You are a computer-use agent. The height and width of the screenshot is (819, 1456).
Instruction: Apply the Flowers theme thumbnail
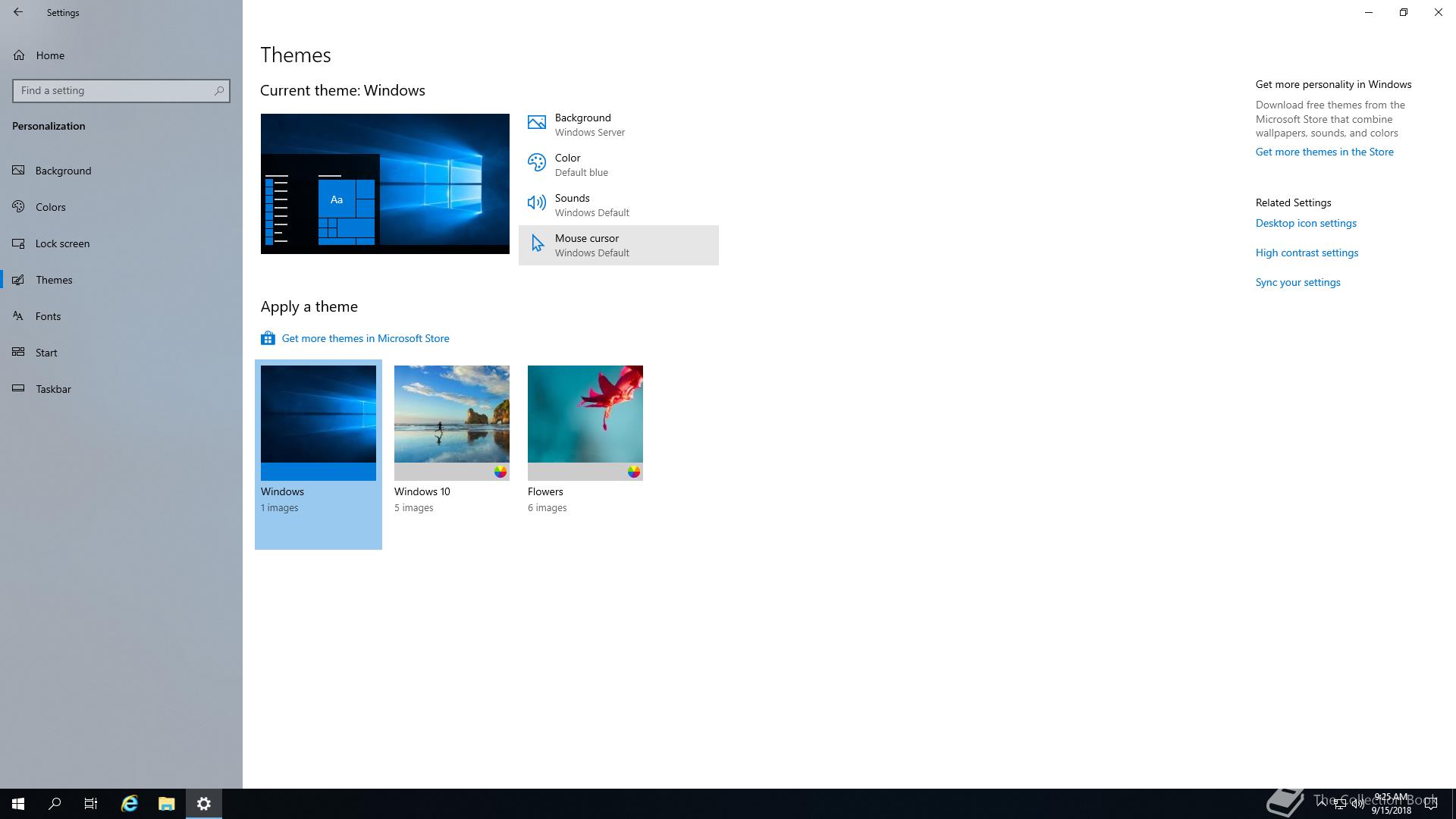[x=585, y=422]
